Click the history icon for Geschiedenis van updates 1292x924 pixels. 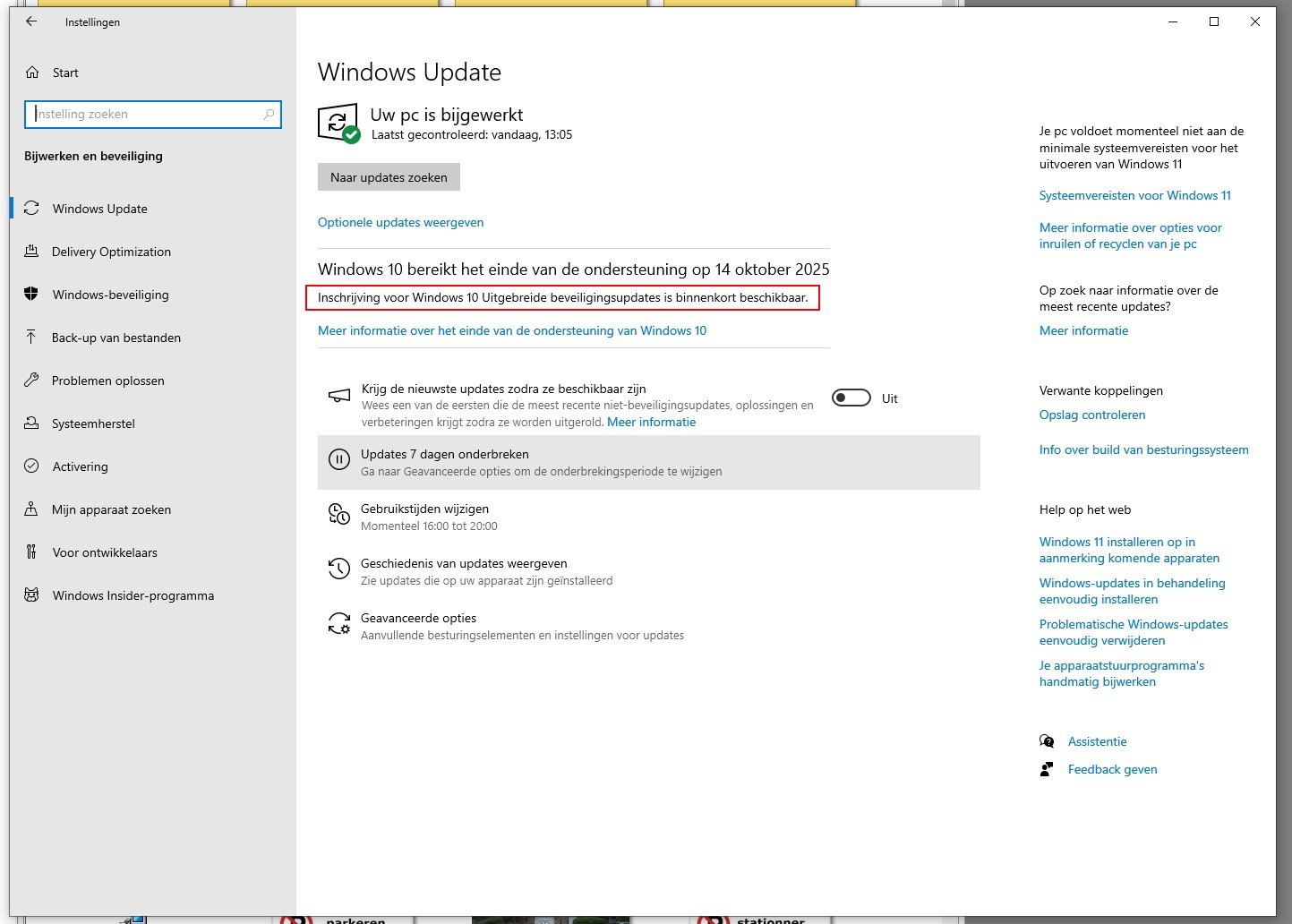pyautogui.click(x=339, y=569)
